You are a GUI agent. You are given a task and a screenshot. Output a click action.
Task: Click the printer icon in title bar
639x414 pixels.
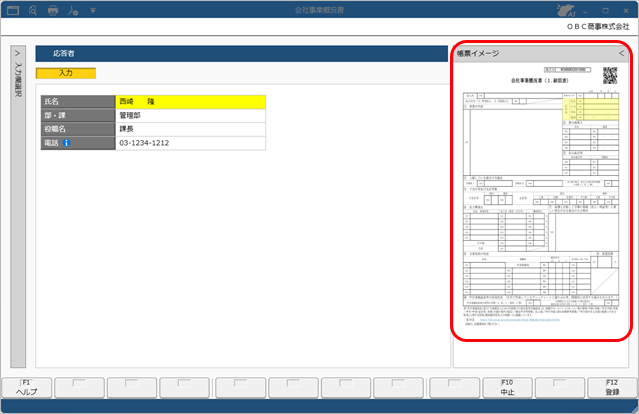53,10
